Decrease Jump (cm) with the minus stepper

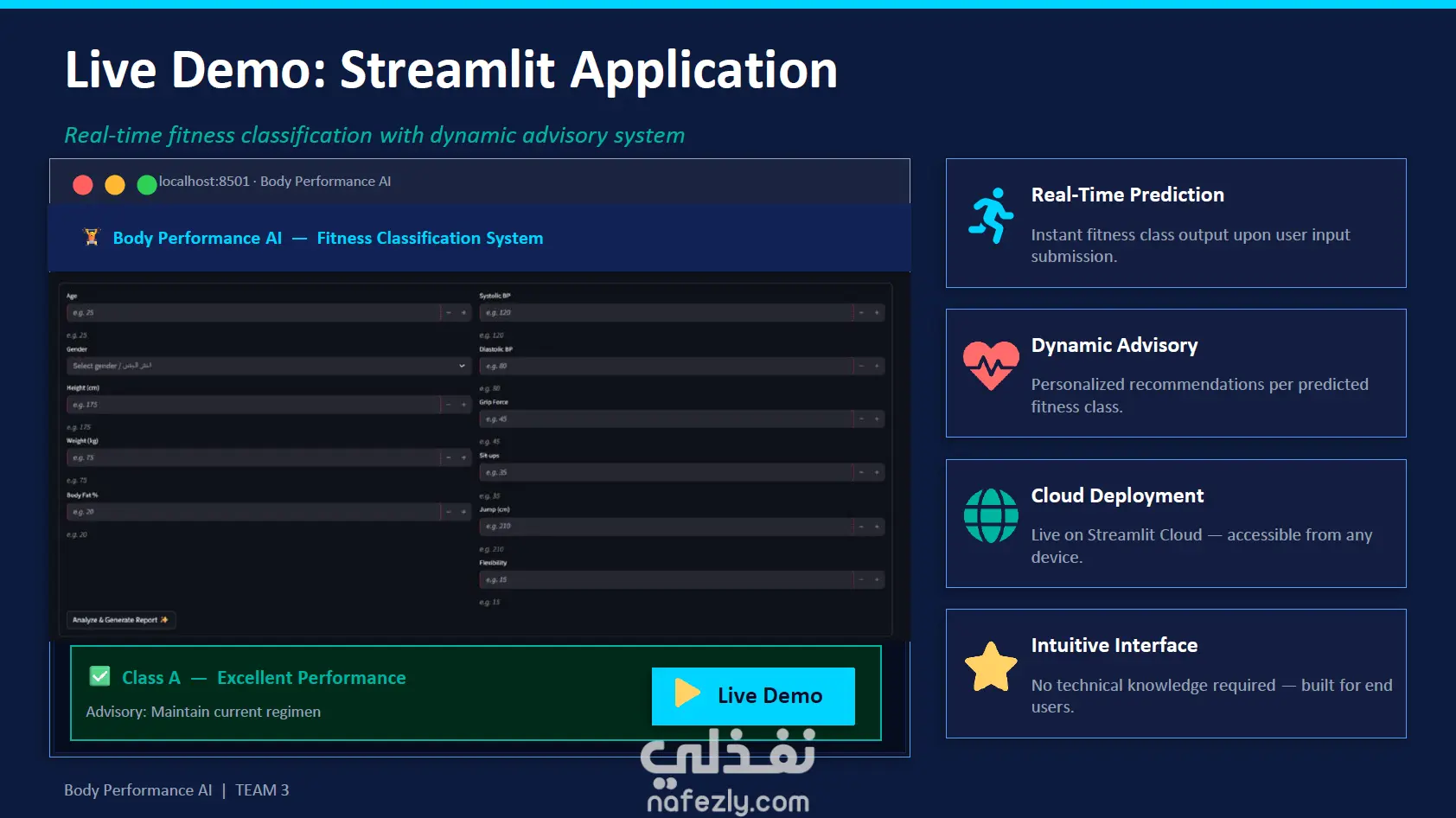861,526
